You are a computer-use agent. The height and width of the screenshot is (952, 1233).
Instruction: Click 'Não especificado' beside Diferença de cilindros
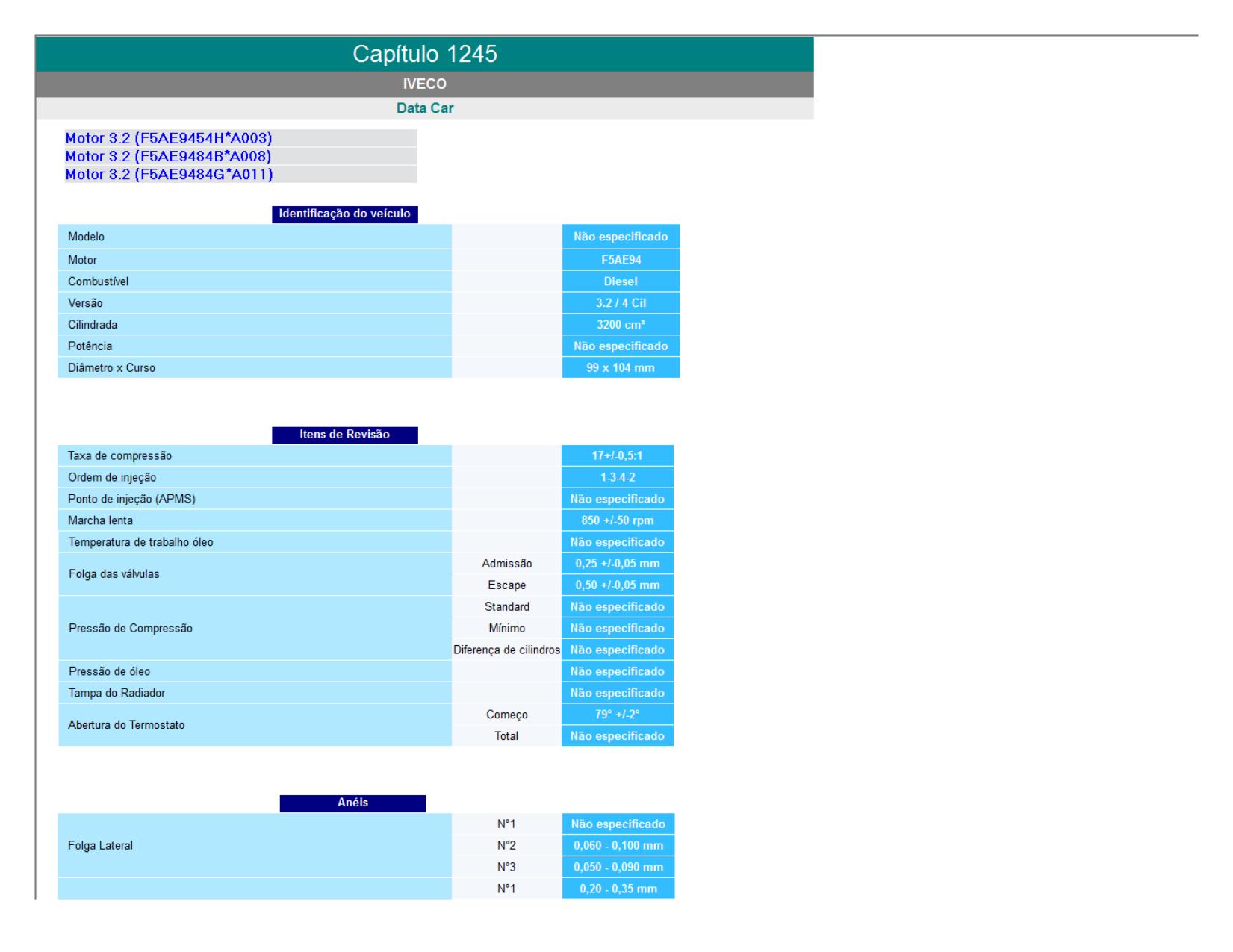(618, 650)
